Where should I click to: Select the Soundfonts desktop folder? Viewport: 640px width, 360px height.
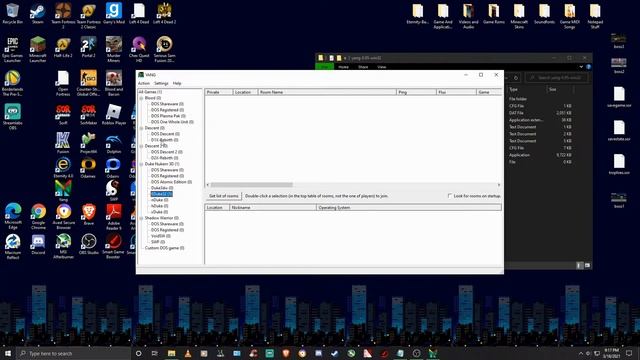pyautogui.click(x=544, y=14)
